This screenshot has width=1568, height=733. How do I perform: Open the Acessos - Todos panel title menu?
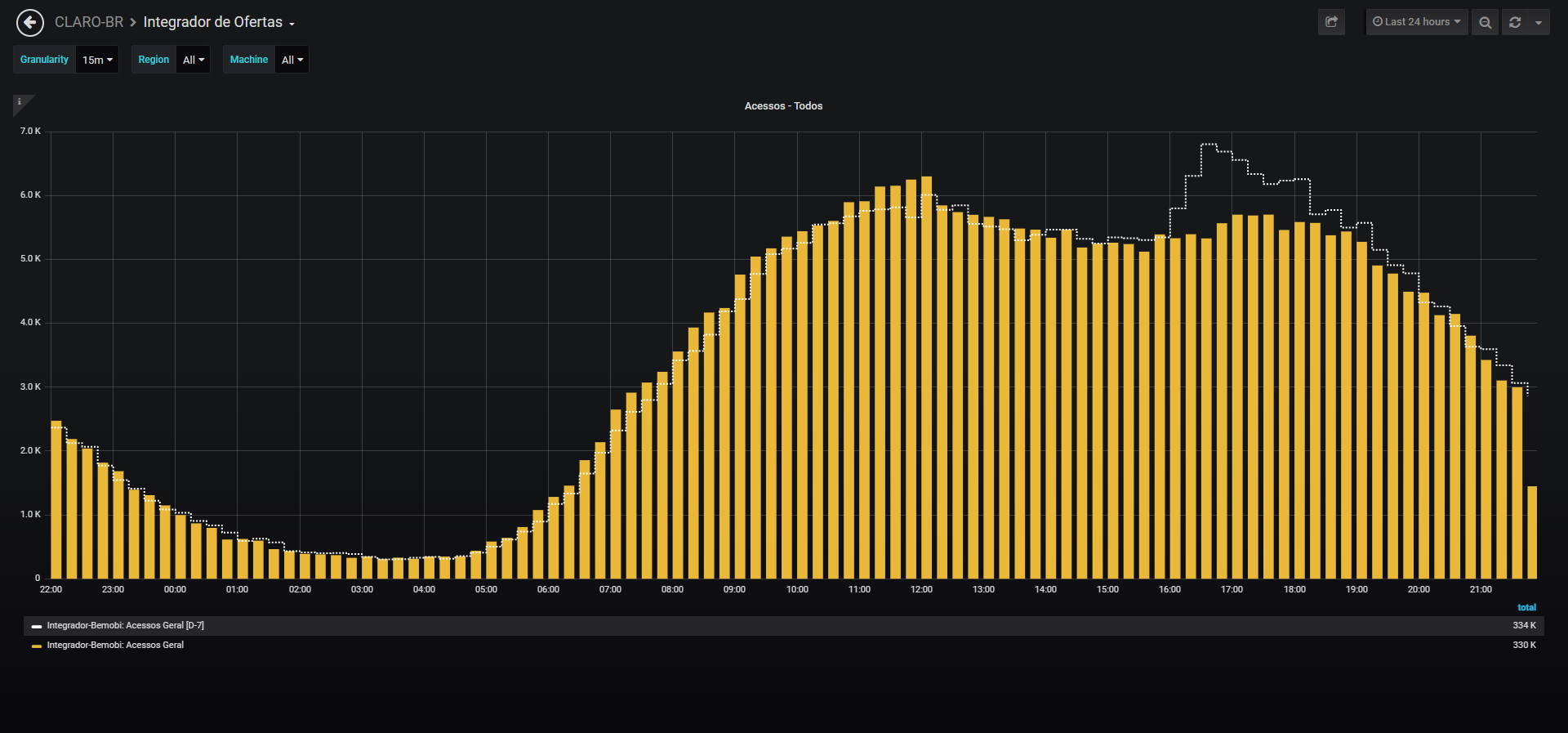[x=783, y=106]
